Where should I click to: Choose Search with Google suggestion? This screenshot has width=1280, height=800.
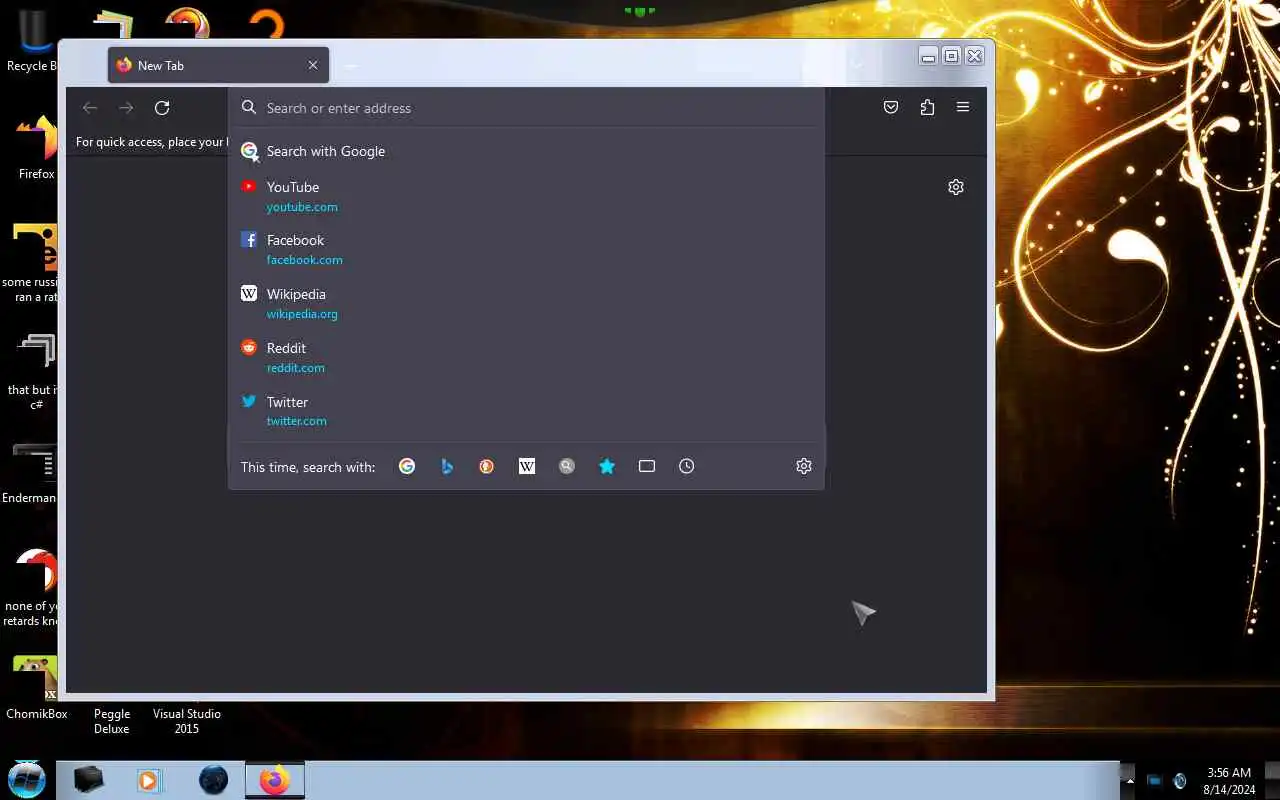coord(526,151)
